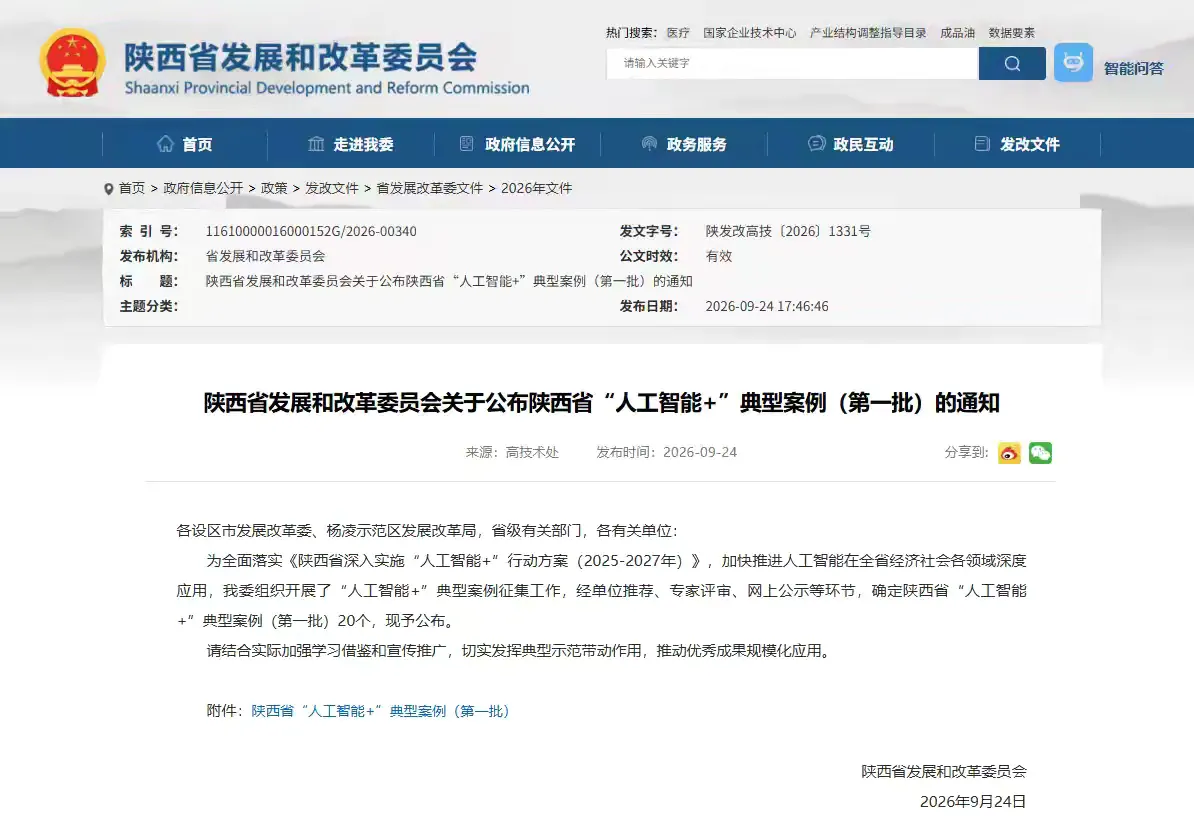Open the 政府信息公开 navigation menu

(518, 144)
